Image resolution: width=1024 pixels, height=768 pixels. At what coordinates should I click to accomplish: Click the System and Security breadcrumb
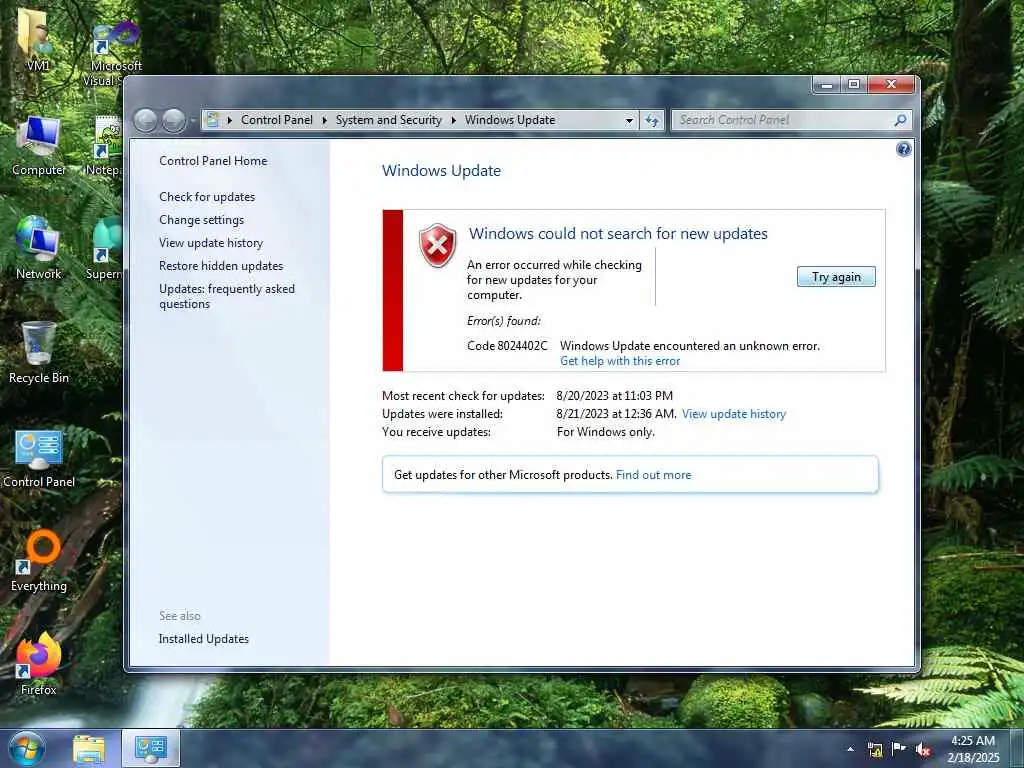[389, 120]
